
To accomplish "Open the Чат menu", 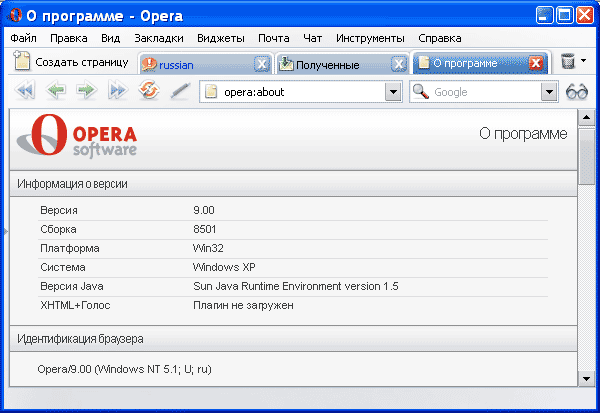I will [x=313, y=38].
